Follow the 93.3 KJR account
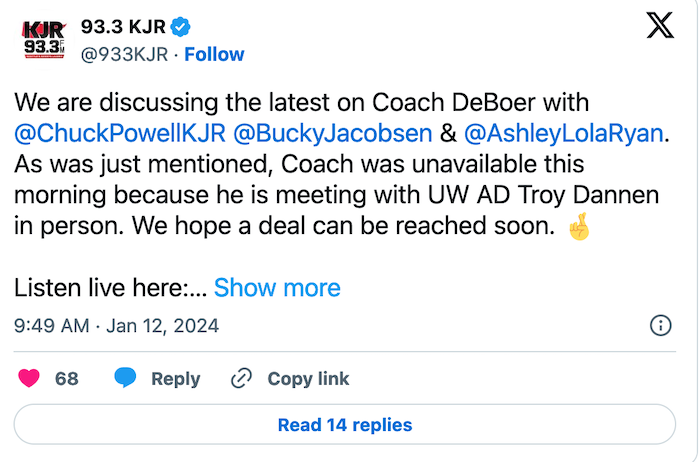The image size is (700, 462). 214,54
